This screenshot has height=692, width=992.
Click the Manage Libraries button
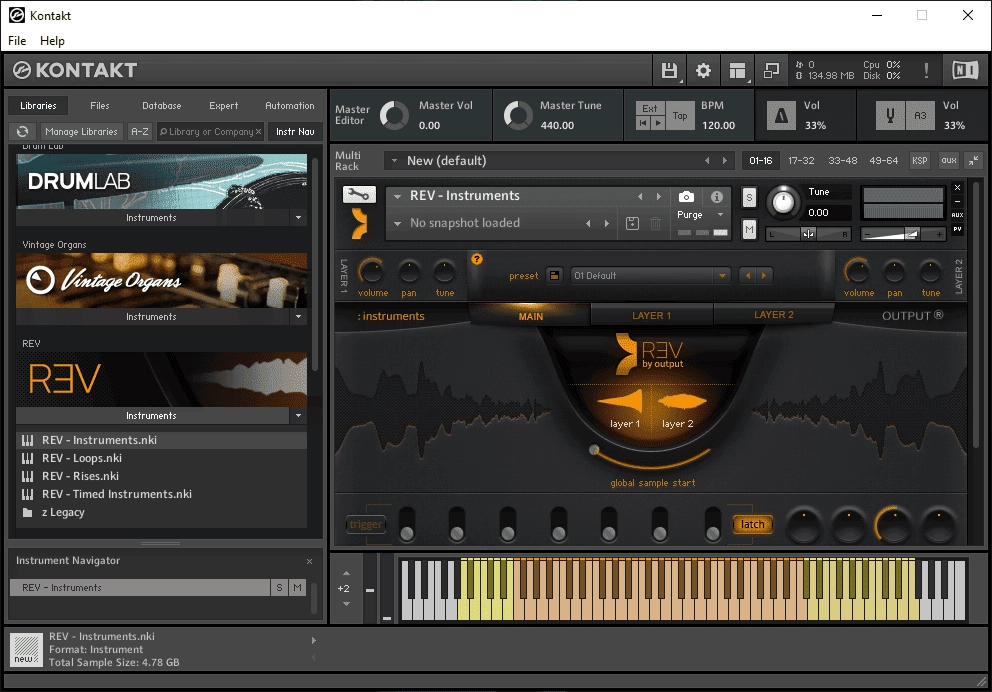pos(81,132)
